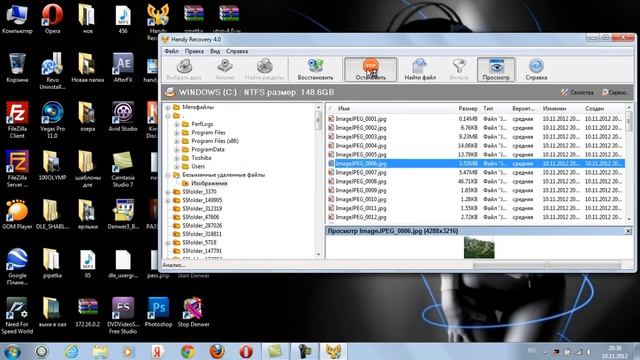Close the Просмотр preview pane

pos(628,231)
